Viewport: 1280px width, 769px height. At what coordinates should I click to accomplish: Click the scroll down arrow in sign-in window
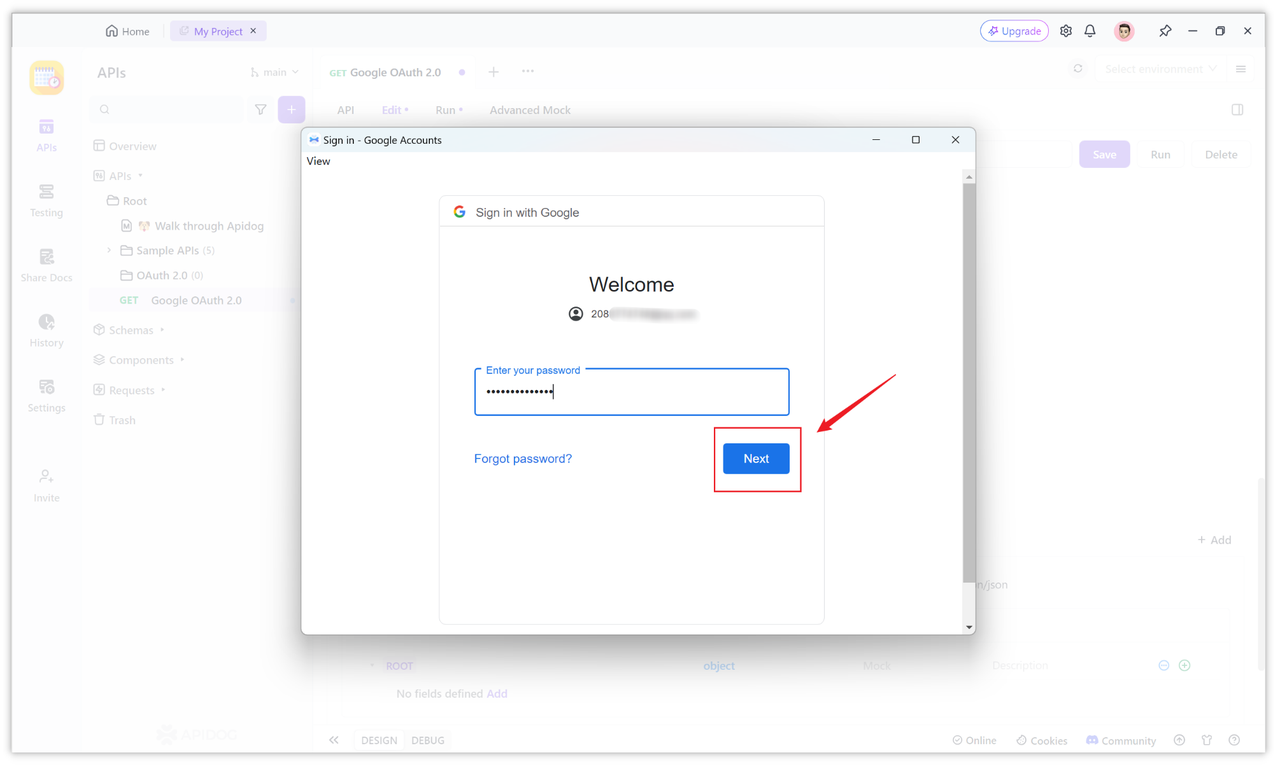[968, 627]
